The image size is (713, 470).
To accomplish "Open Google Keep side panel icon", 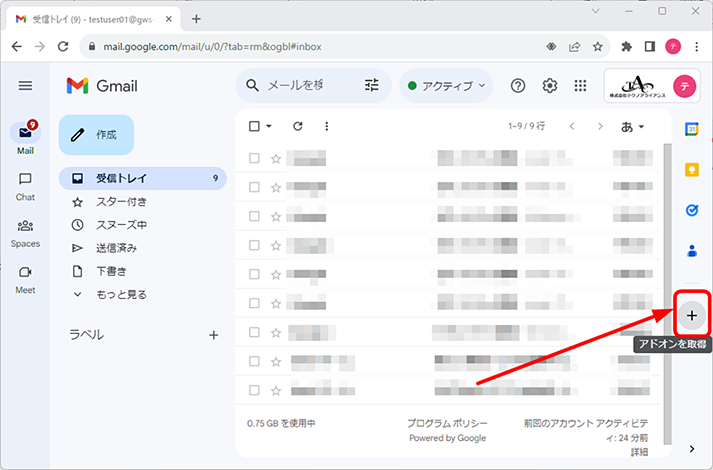I will pos(692,170).
